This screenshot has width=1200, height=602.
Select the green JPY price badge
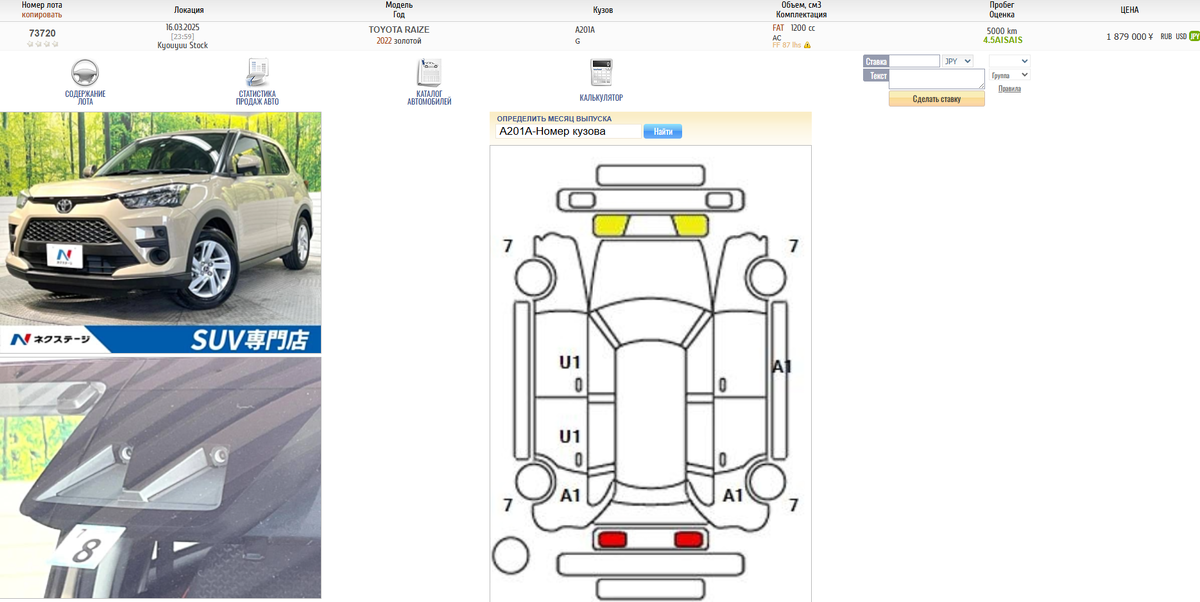pyautogui.click(x=1194, y=36)
